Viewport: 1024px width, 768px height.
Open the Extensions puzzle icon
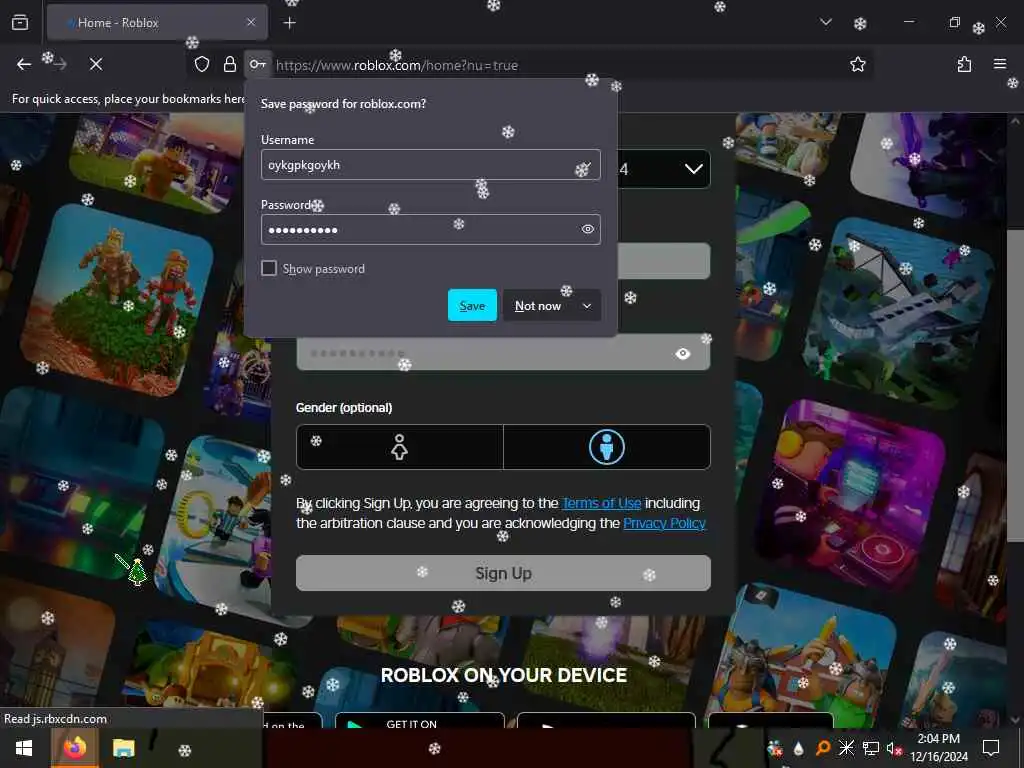click(964, 64)
